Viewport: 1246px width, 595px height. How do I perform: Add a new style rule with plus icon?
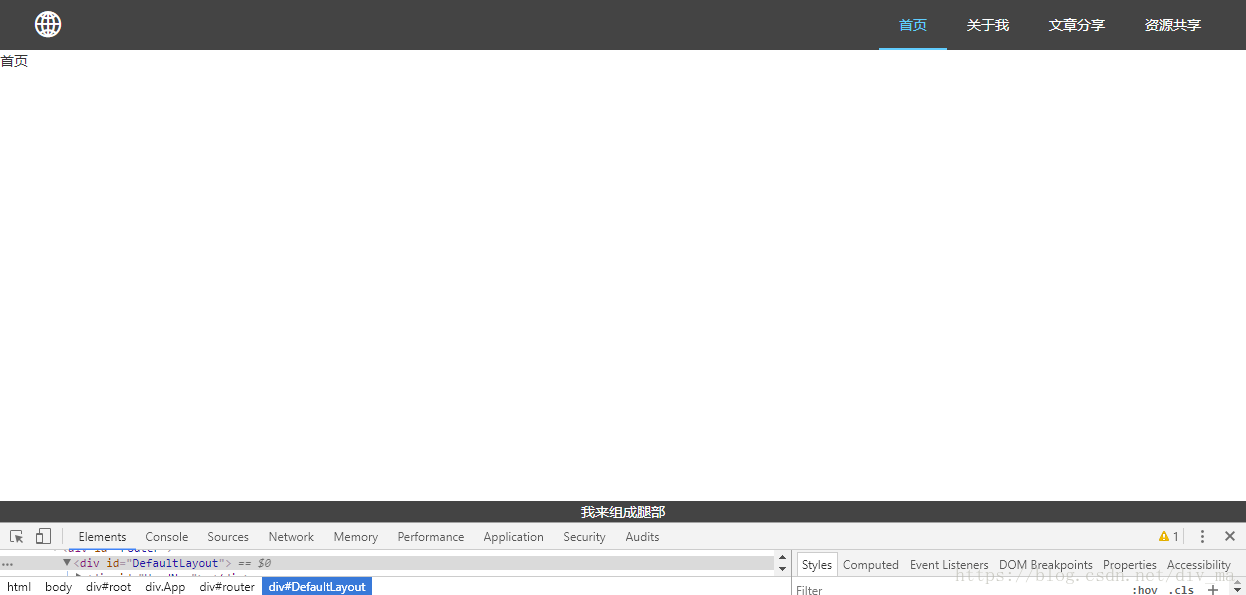(1213, 590)
